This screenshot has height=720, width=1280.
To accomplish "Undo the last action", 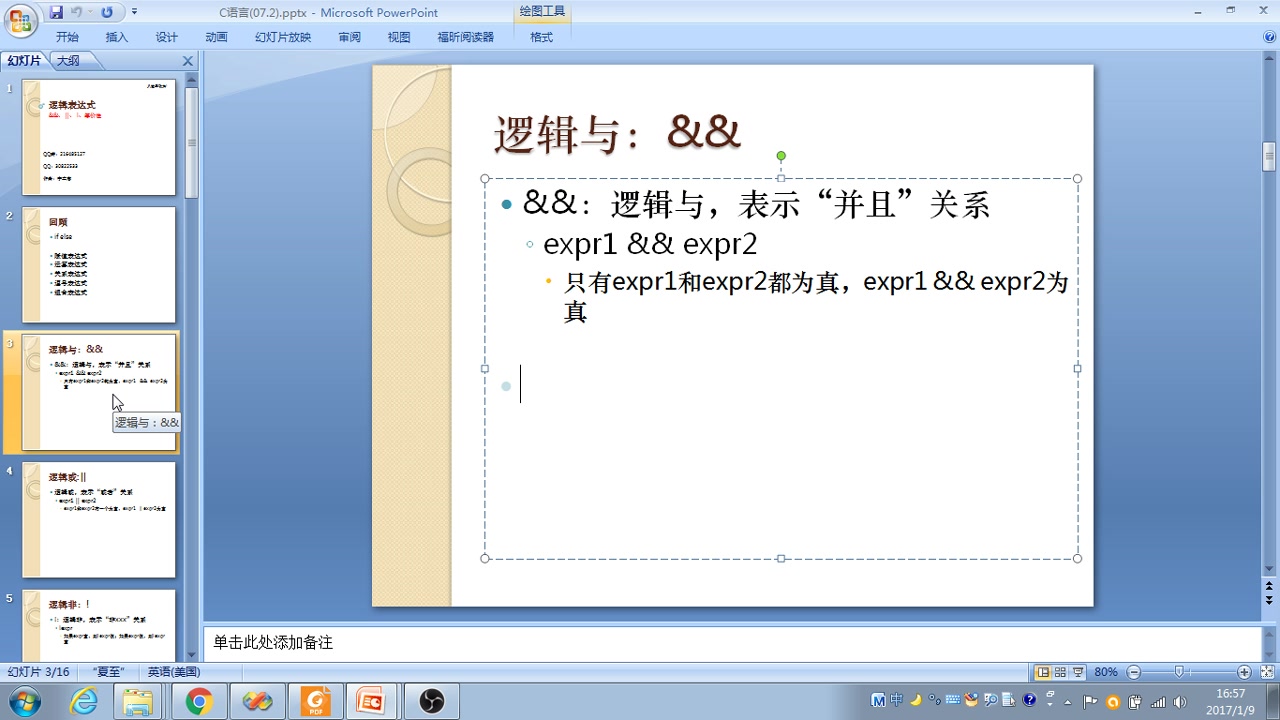I will [x=77, y=12].
